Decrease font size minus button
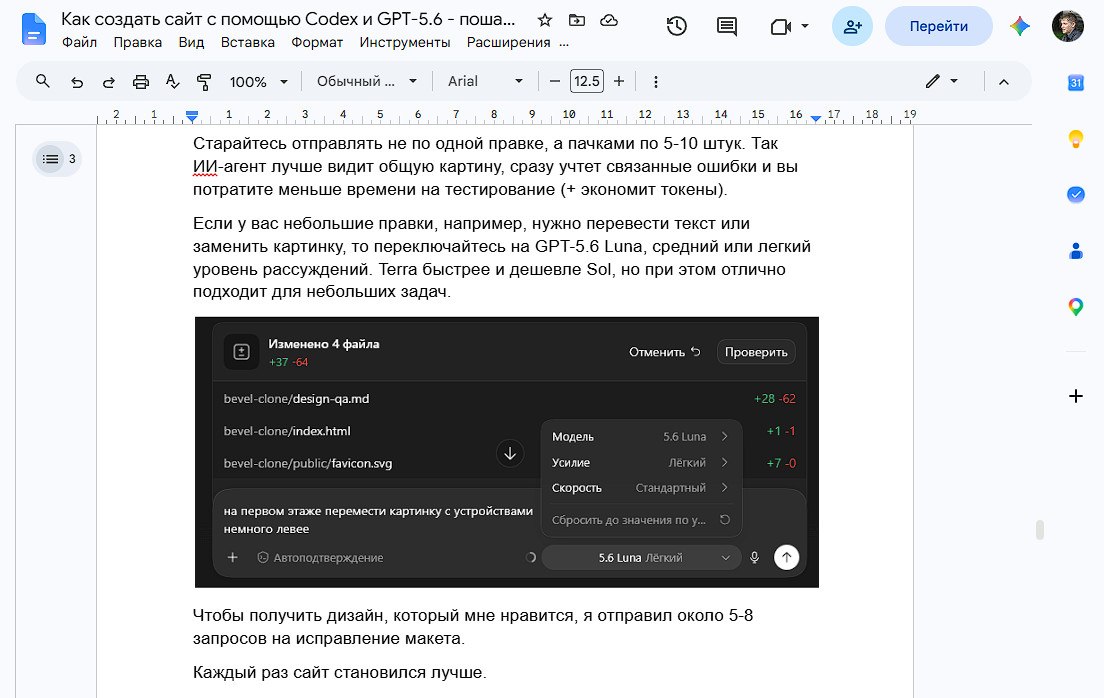The image size is (1104, 698). pos(555,82)
